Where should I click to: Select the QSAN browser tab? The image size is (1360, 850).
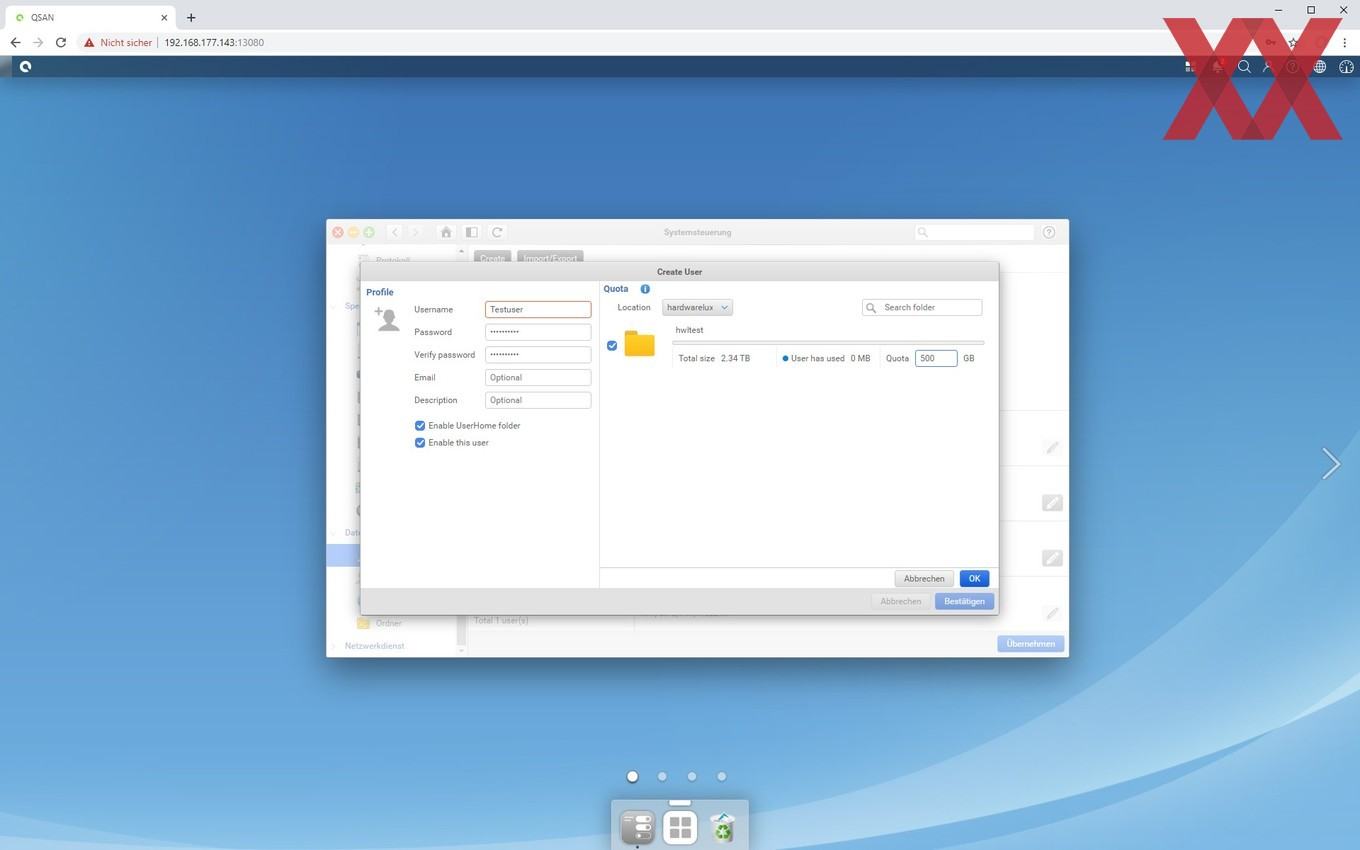click(x=90, y=17)
